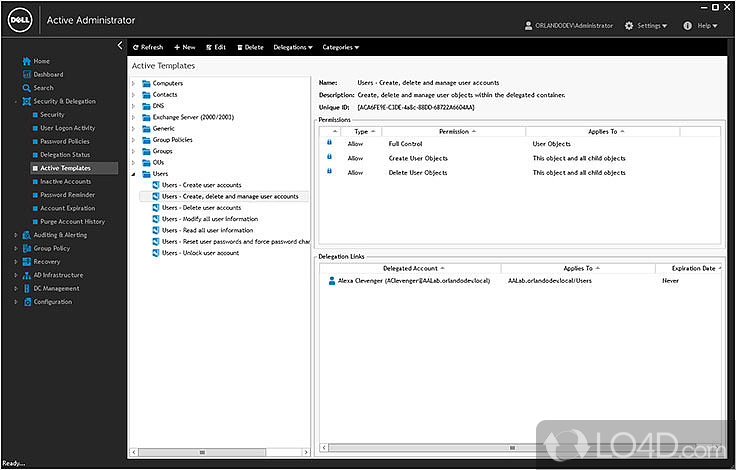Open the Delegations dropdown menu
This screenshot has height=470, width=736.
292,47
